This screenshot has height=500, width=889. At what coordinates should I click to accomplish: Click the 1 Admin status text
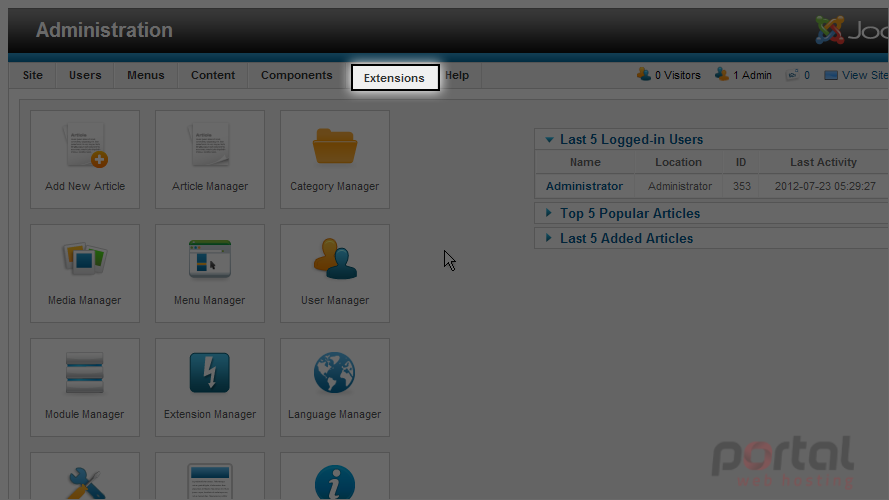click(752, 75)
